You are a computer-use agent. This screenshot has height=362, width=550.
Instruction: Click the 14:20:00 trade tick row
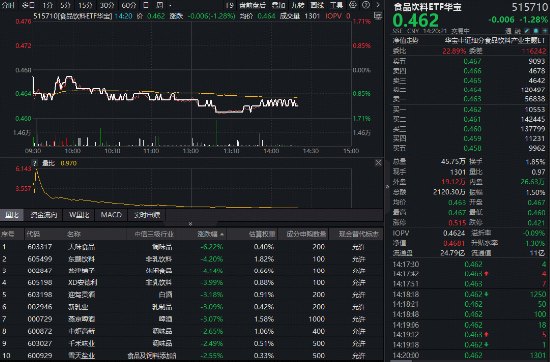click(x=469, y=355)
